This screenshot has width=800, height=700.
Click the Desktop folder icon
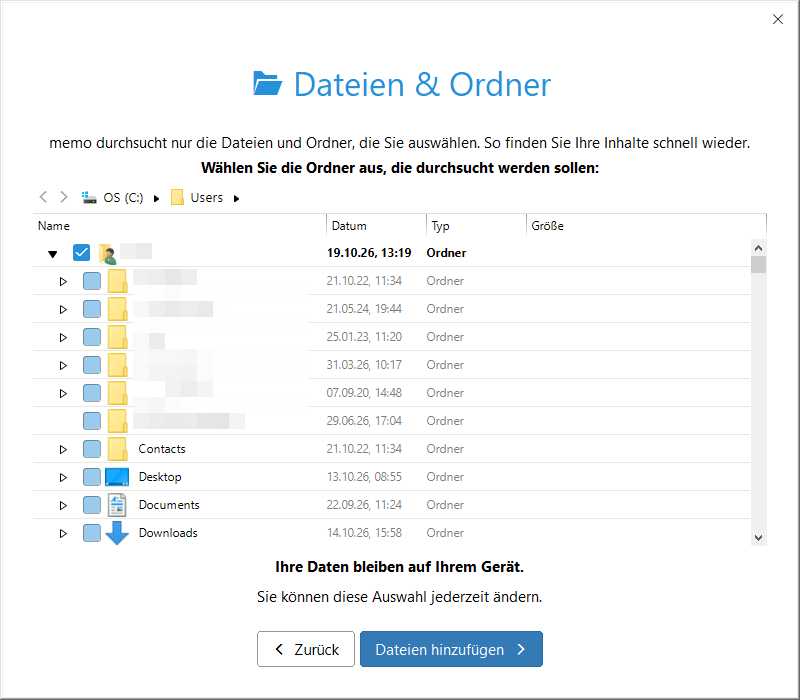117,477
